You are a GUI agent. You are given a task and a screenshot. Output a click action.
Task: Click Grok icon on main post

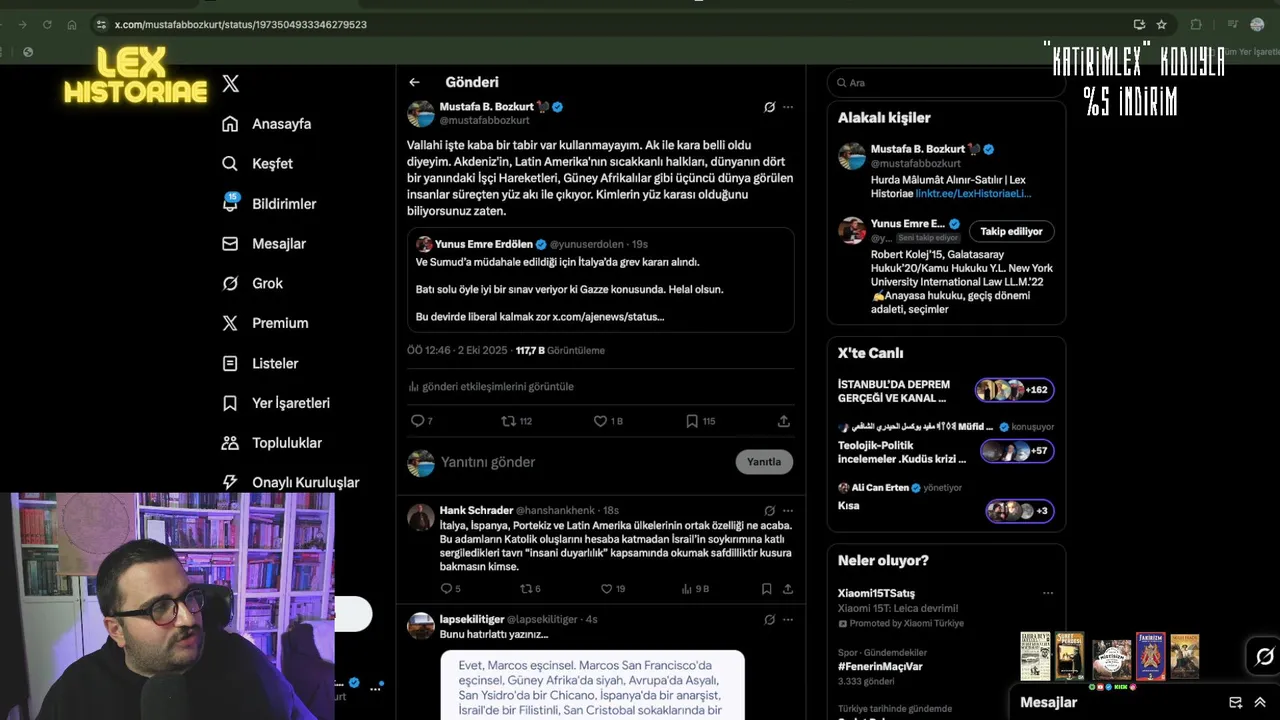tap(769, 107)
